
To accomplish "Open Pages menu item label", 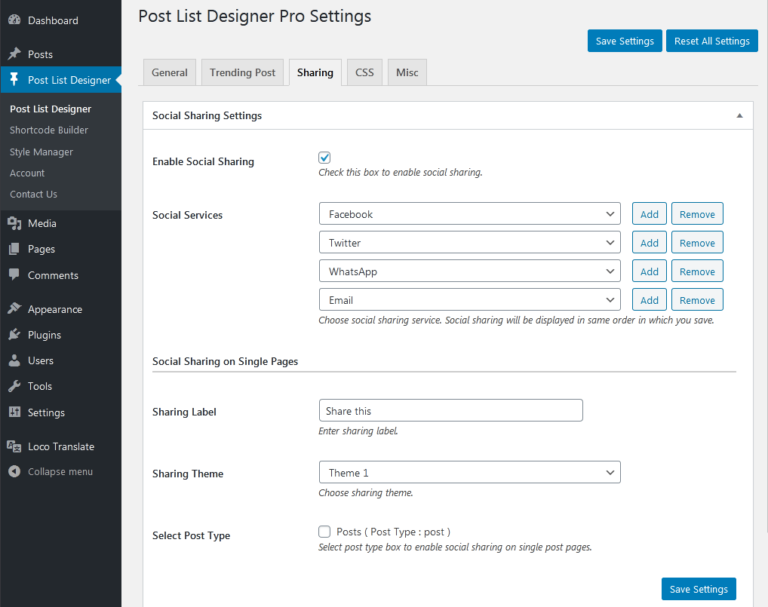I will click(41, 249).
